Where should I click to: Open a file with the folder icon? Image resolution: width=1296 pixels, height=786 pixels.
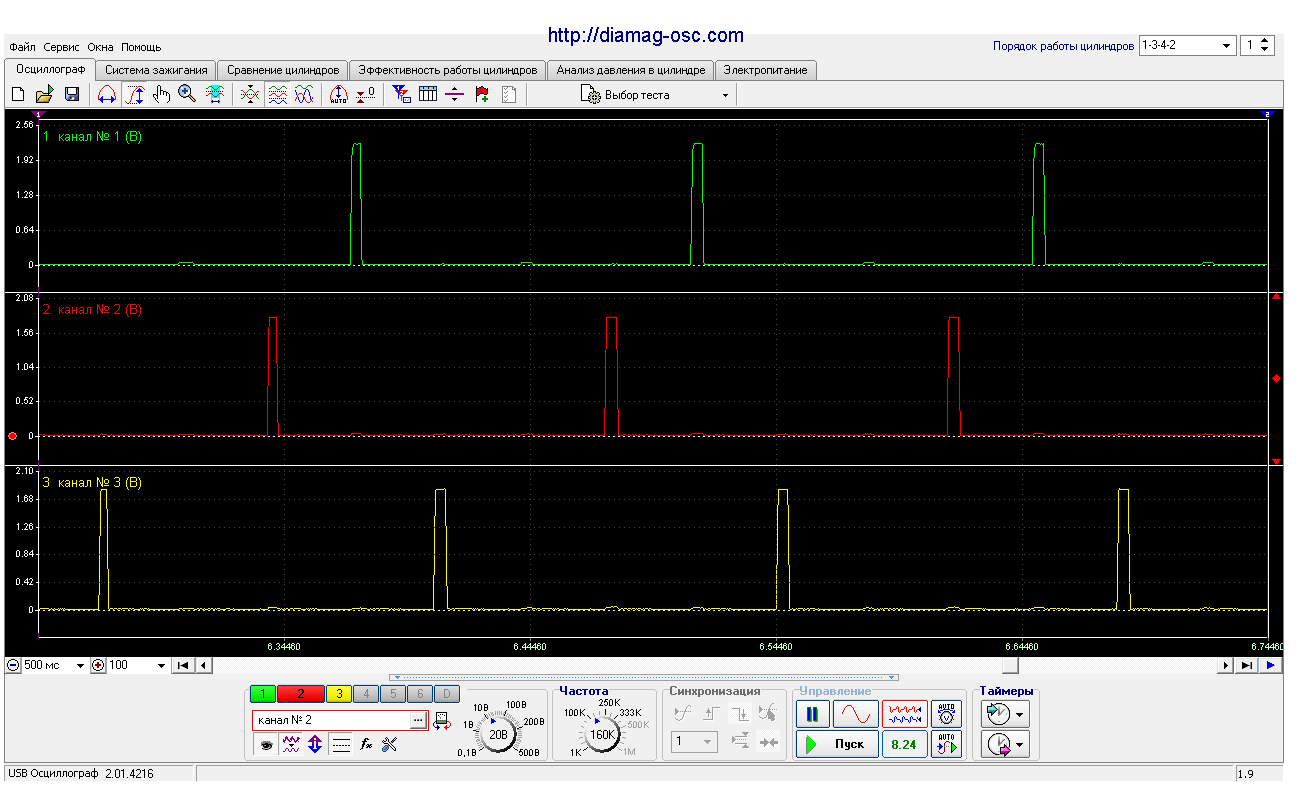(44, 95)
